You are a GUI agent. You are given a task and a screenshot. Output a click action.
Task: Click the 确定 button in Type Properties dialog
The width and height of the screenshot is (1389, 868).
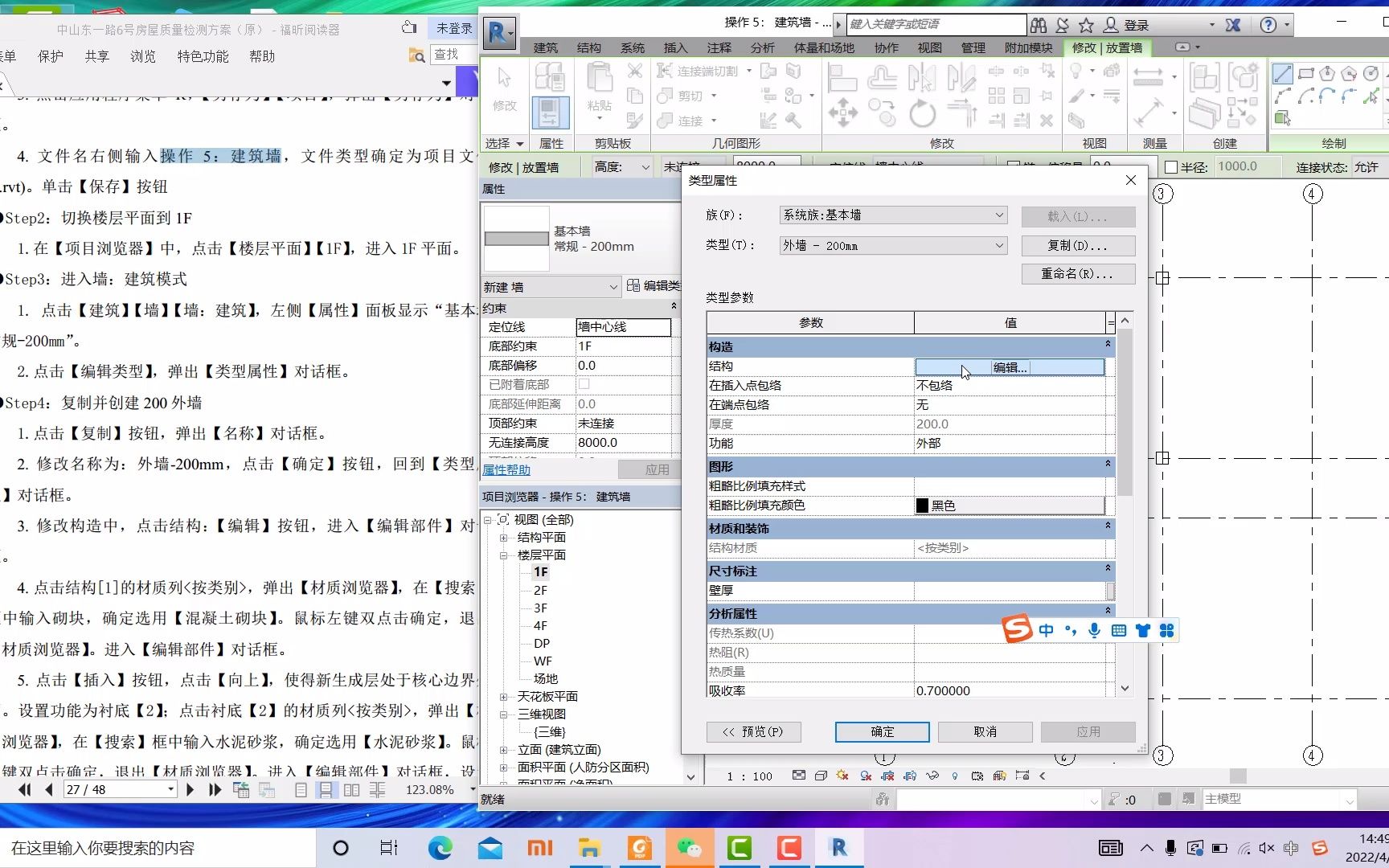(x=881, y=731)
